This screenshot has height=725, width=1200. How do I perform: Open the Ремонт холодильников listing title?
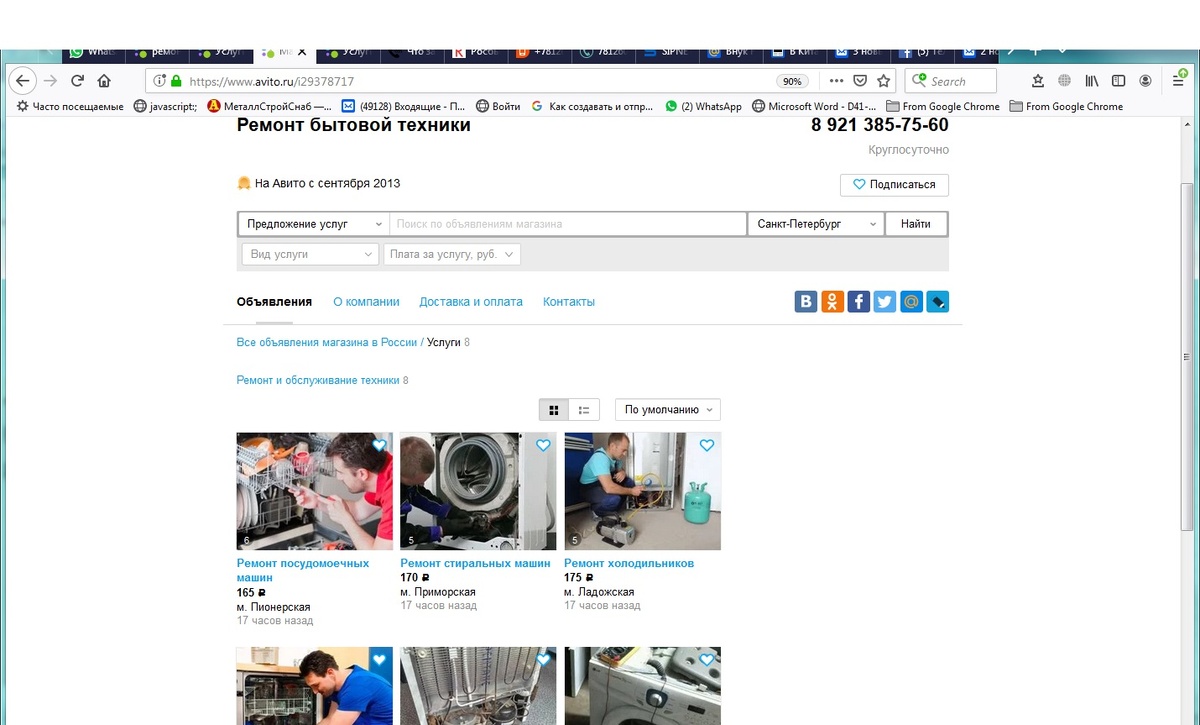click(x=629, y=564)
